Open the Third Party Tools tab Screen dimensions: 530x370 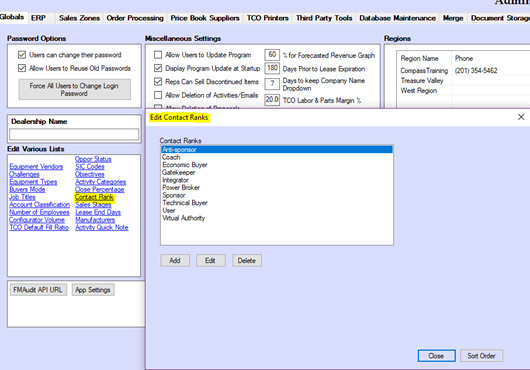pos(324,18)
